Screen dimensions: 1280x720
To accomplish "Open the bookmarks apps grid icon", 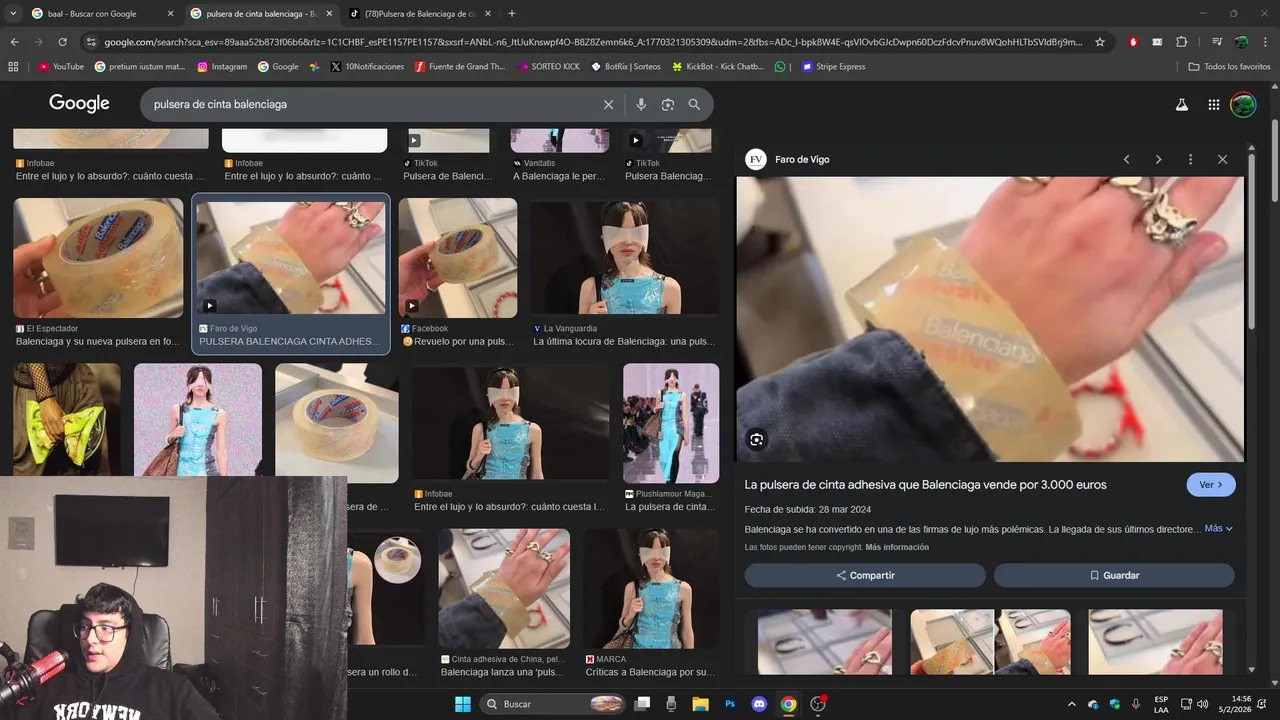I will coord(13,67).
